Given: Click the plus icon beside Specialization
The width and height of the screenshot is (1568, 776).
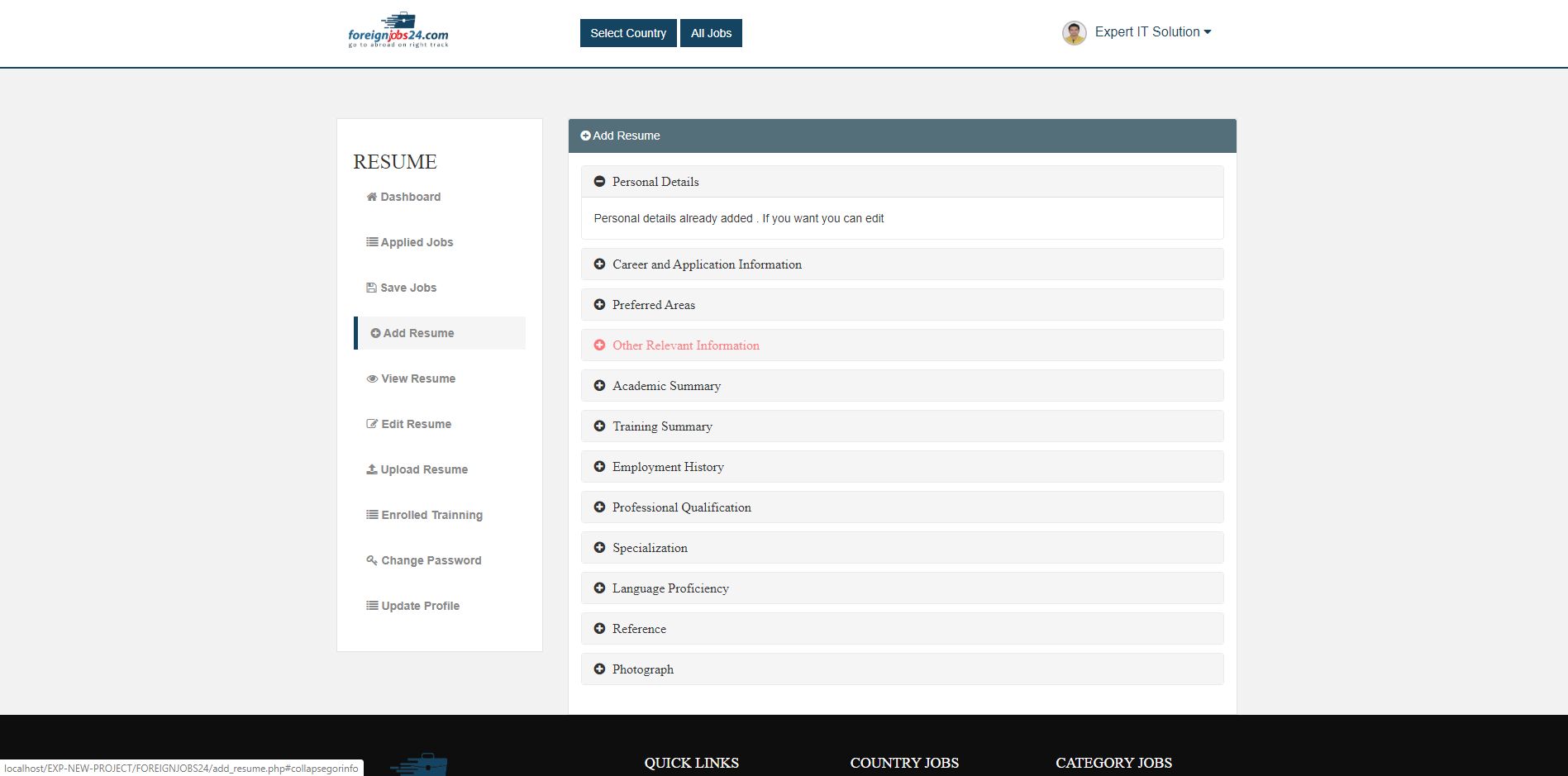Looking at the screenshot, I should tap(599, 547).
